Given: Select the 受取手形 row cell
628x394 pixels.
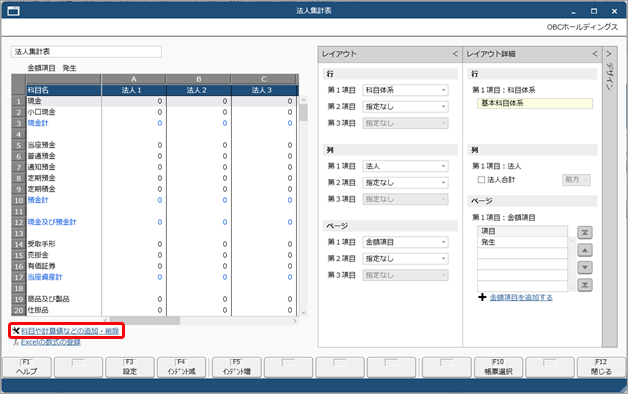Looking at the screenshot, I should pos(64,244).
